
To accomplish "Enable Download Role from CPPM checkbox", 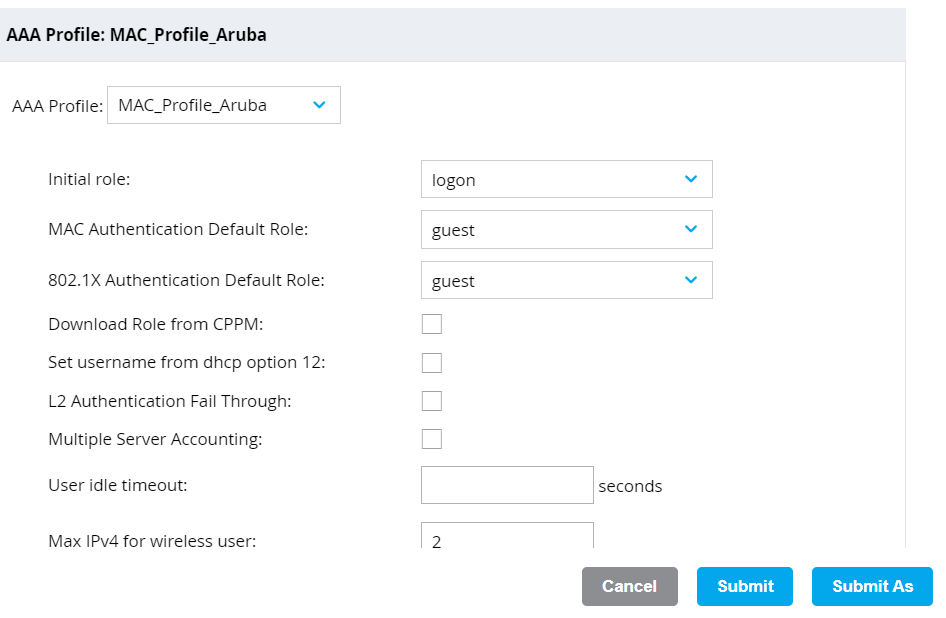I will click(x=432, y=324).
